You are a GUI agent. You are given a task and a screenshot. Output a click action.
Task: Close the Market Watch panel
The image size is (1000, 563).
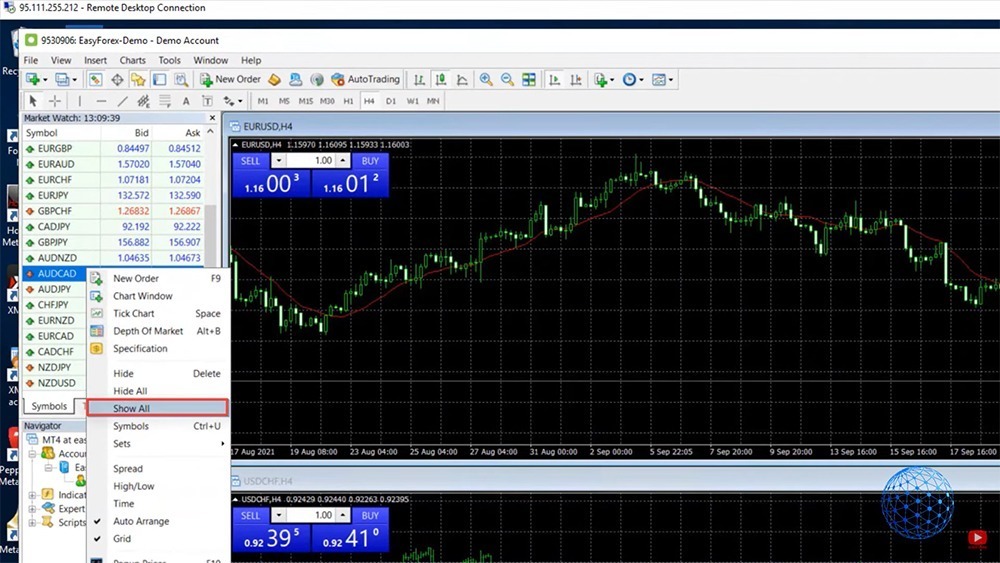click(x=212, y=118)
